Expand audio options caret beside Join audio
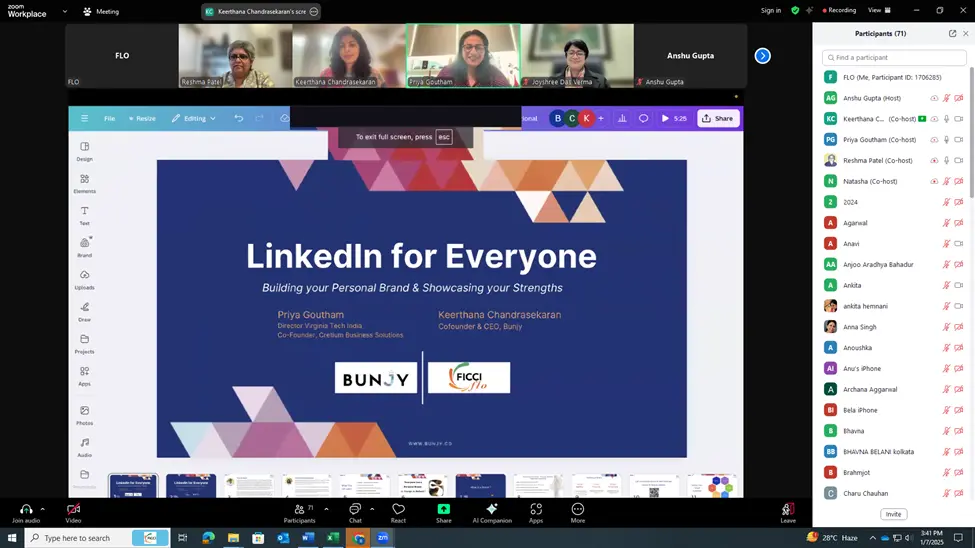 click(42, 509)
